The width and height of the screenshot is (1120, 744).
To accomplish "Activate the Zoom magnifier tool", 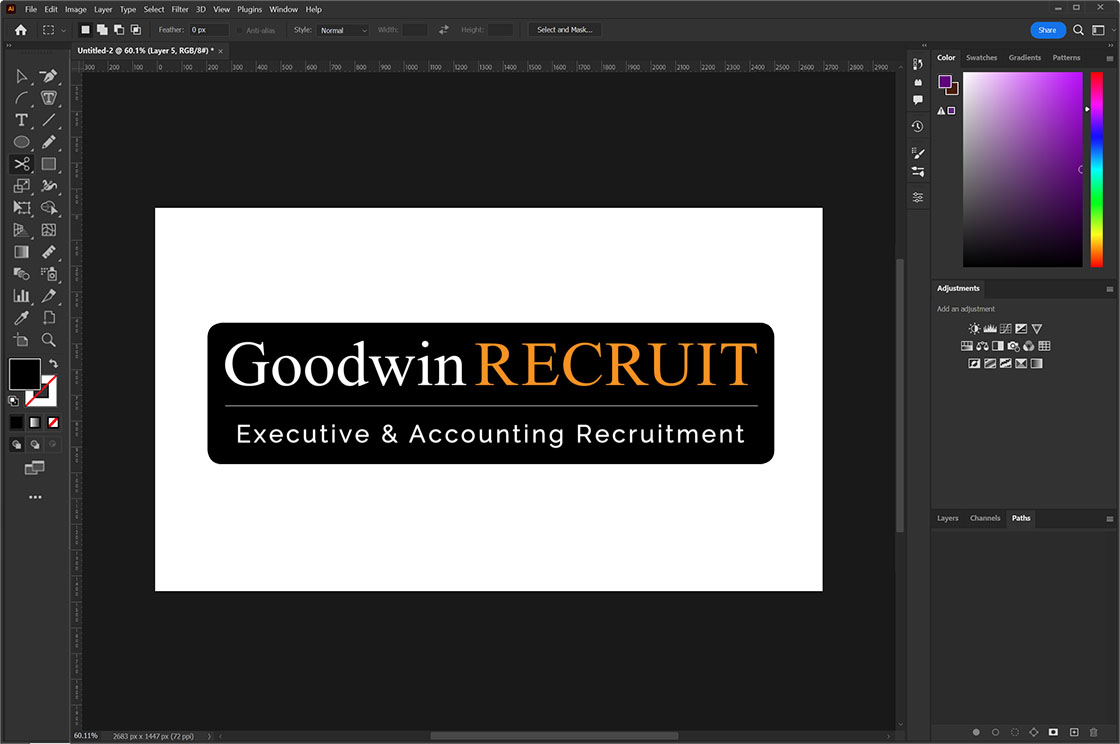I will point(48,340).
